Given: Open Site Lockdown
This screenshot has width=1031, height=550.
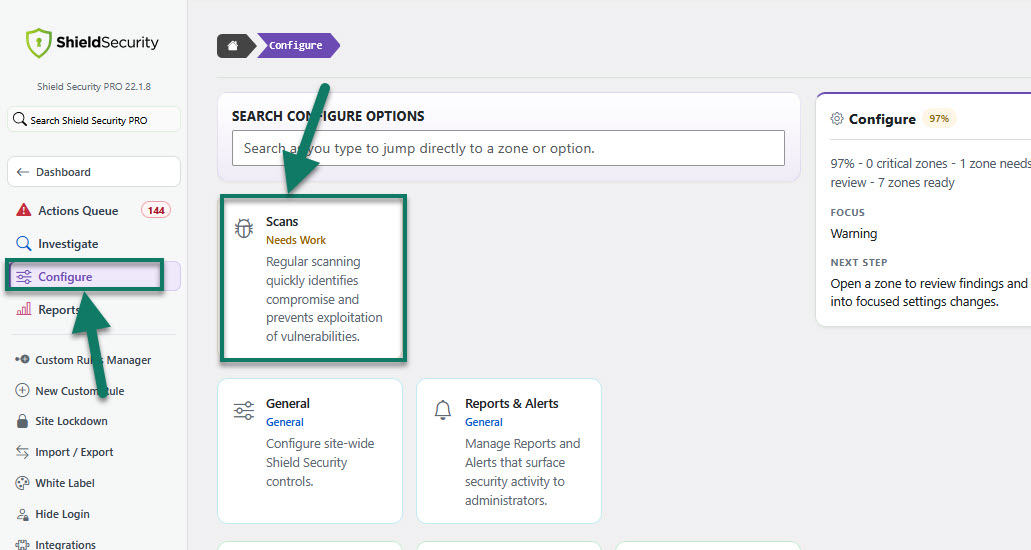Looking at the screenshot, I should click(71, 421).
